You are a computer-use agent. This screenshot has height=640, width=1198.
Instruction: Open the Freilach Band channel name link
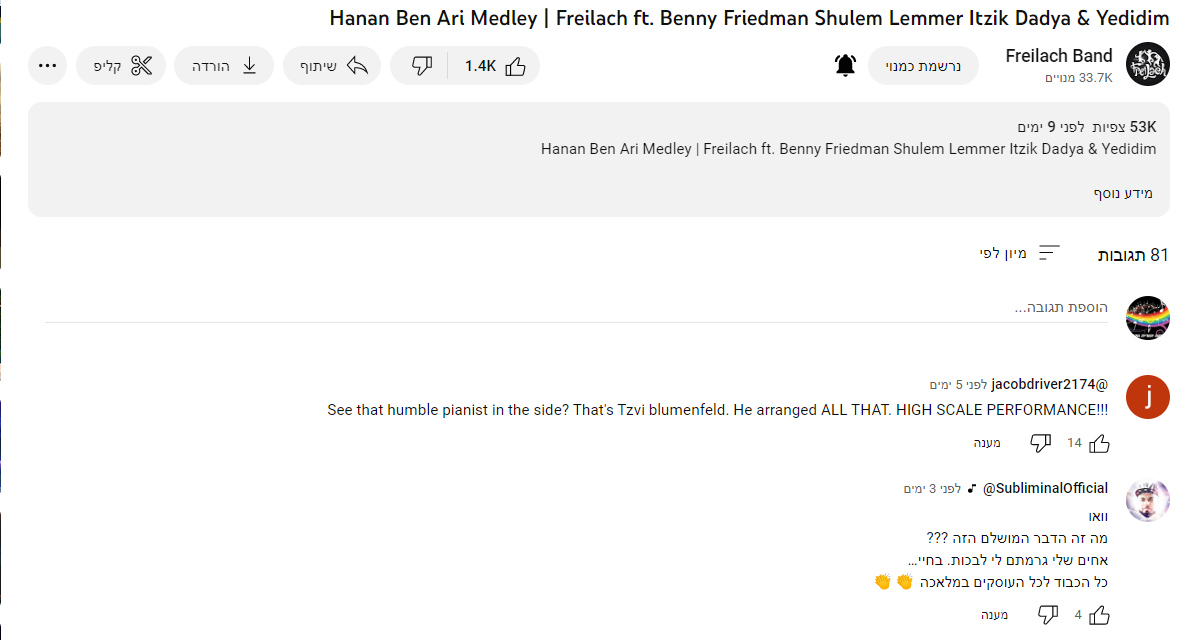pos(1059,56)
